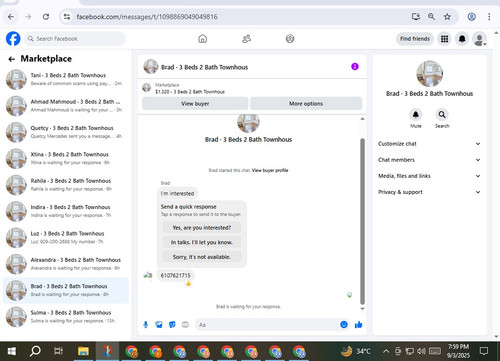Click the View buyer button
500x361 pixels.
pyautogui.click(x=195, y=104)
